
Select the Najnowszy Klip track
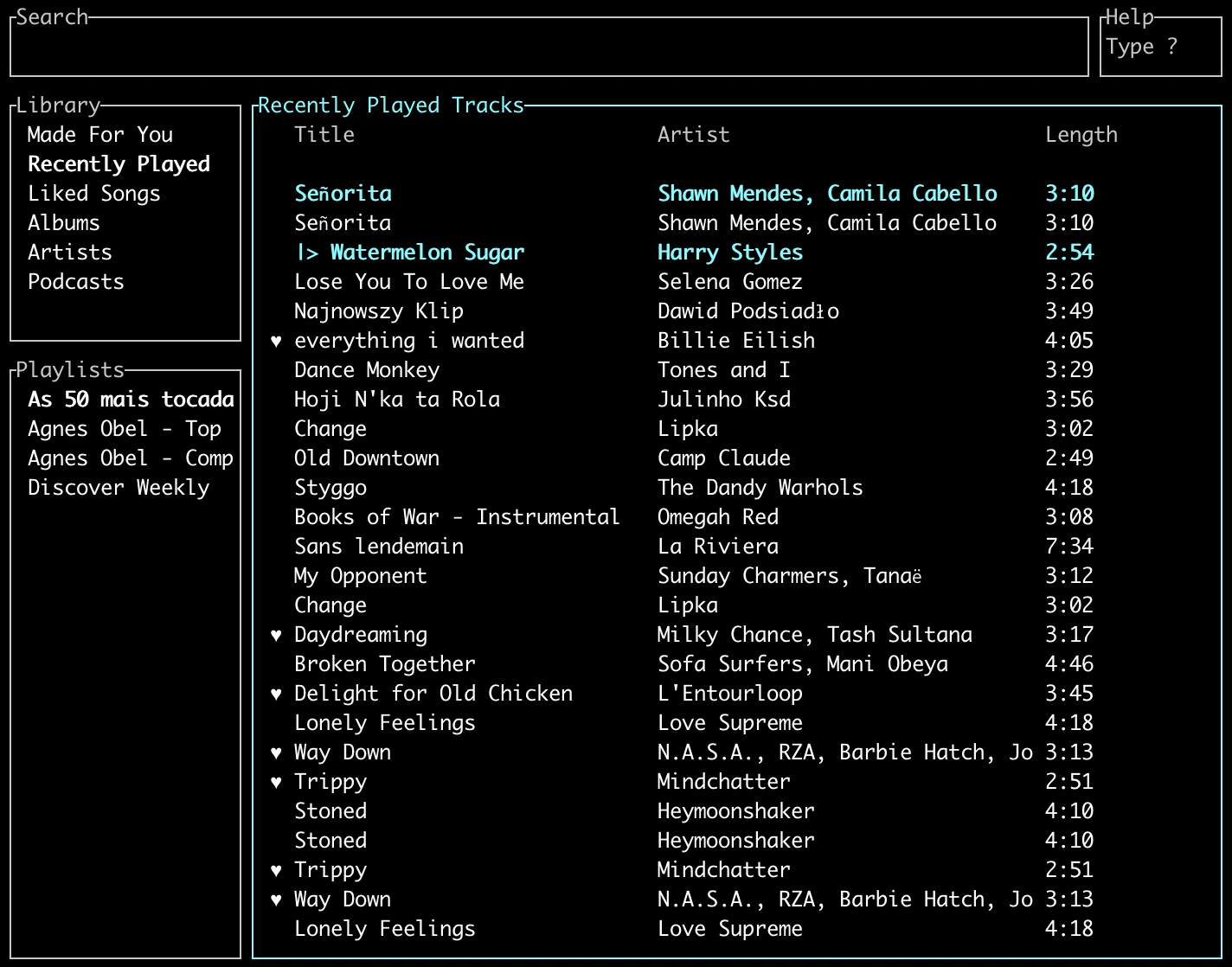point(379,311)
